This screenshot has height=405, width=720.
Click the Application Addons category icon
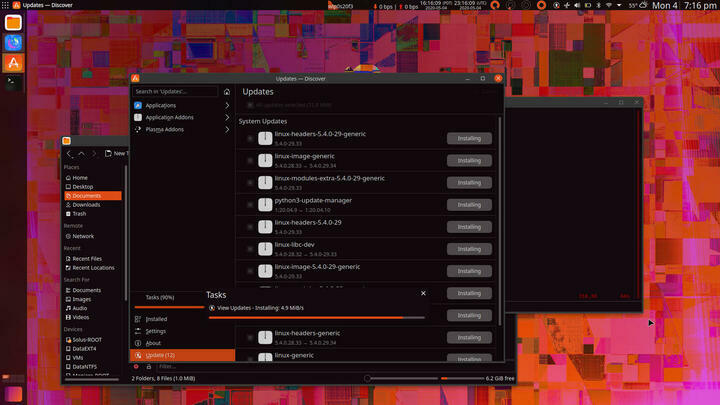point(138,117)
